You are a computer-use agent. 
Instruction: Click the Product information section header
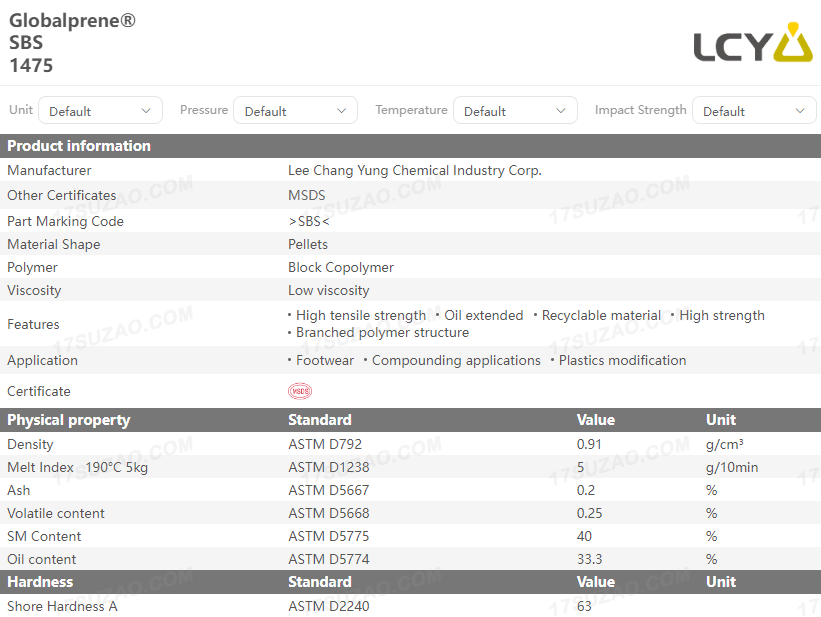click(79, 146)
